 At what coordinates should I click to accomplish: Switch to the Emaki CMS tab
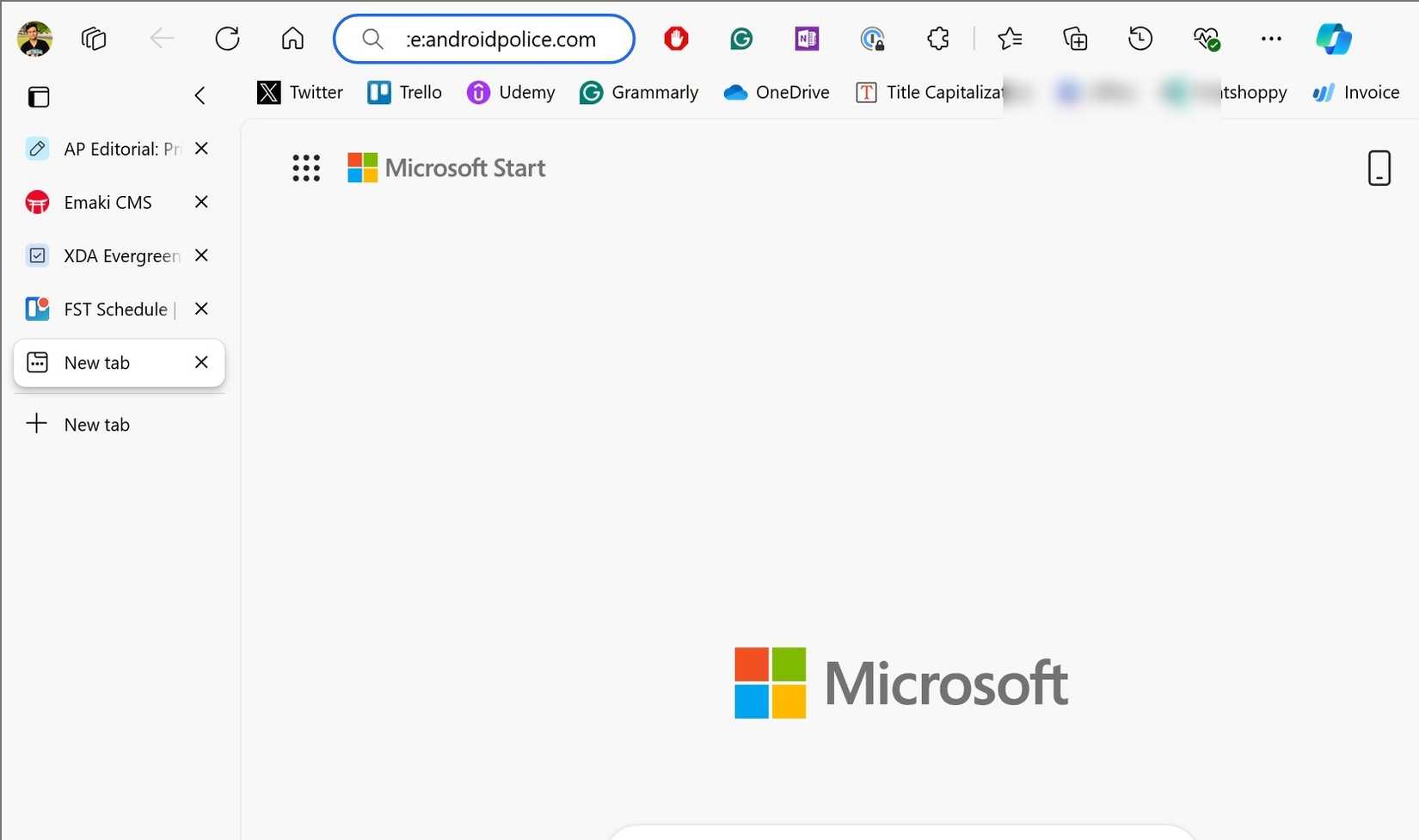[x=107, y=203]
